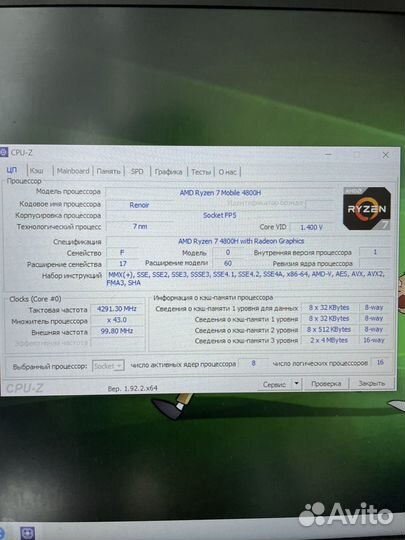Switch to the ЦП tab
405x540 pixels.
tap(12, 170)
